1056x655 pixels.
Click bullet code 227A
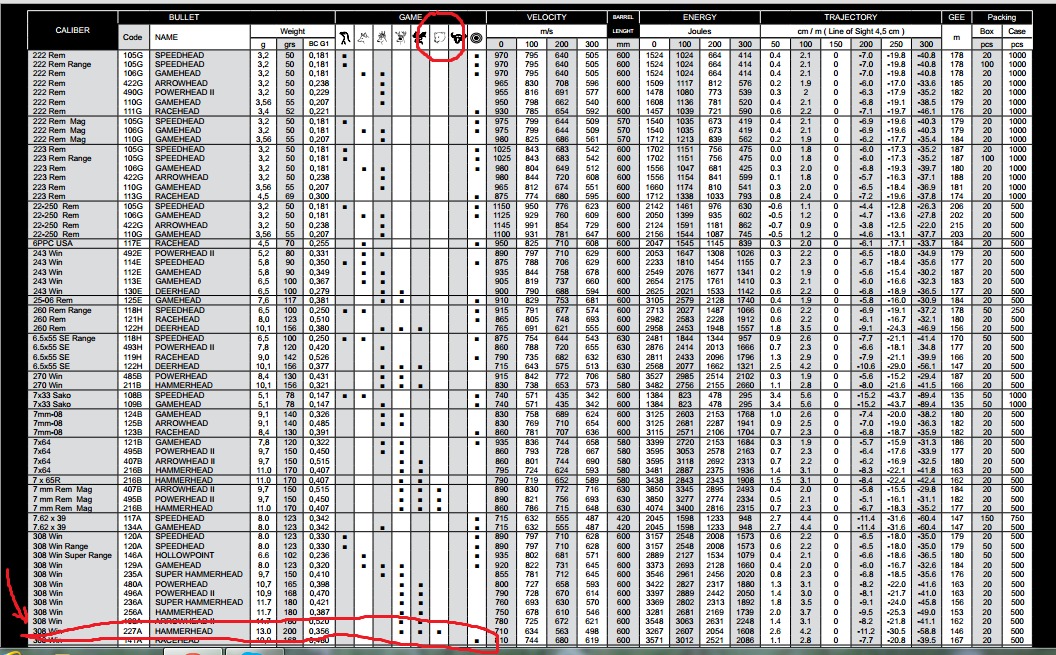(133, 631)
